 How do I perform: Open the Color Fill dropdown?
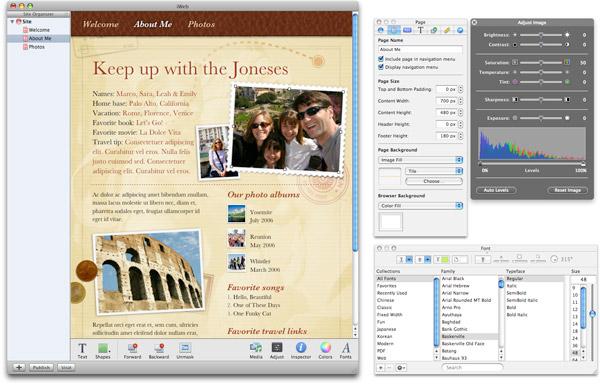coord(420,206)
